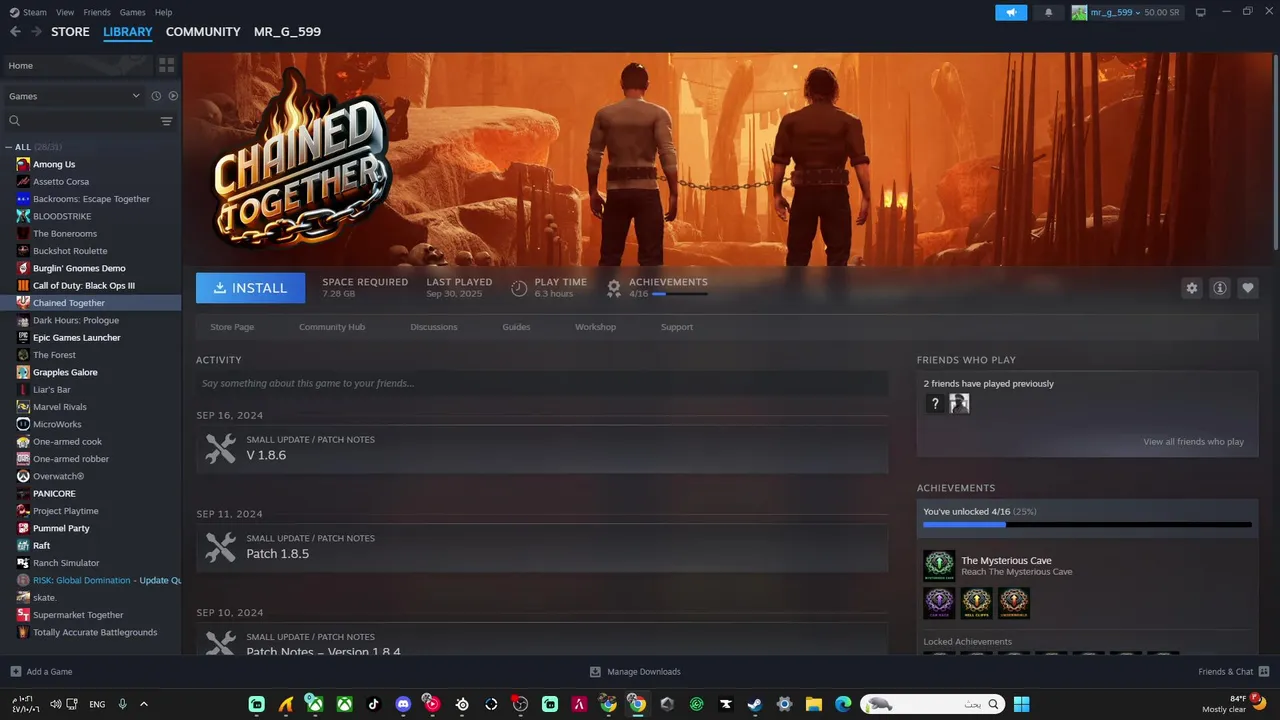Open Windows Start button
Viewport: 1280px width, 720px height.
[1021, 704]
